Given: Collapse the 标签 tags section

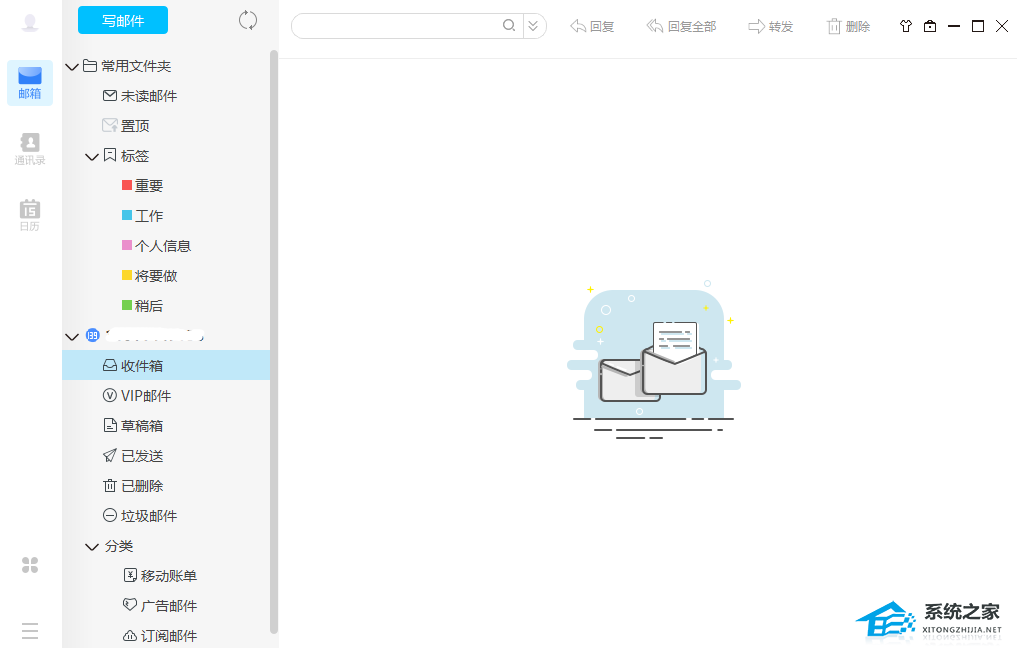Looking at the screenshot, I should (x=92, y=157).
